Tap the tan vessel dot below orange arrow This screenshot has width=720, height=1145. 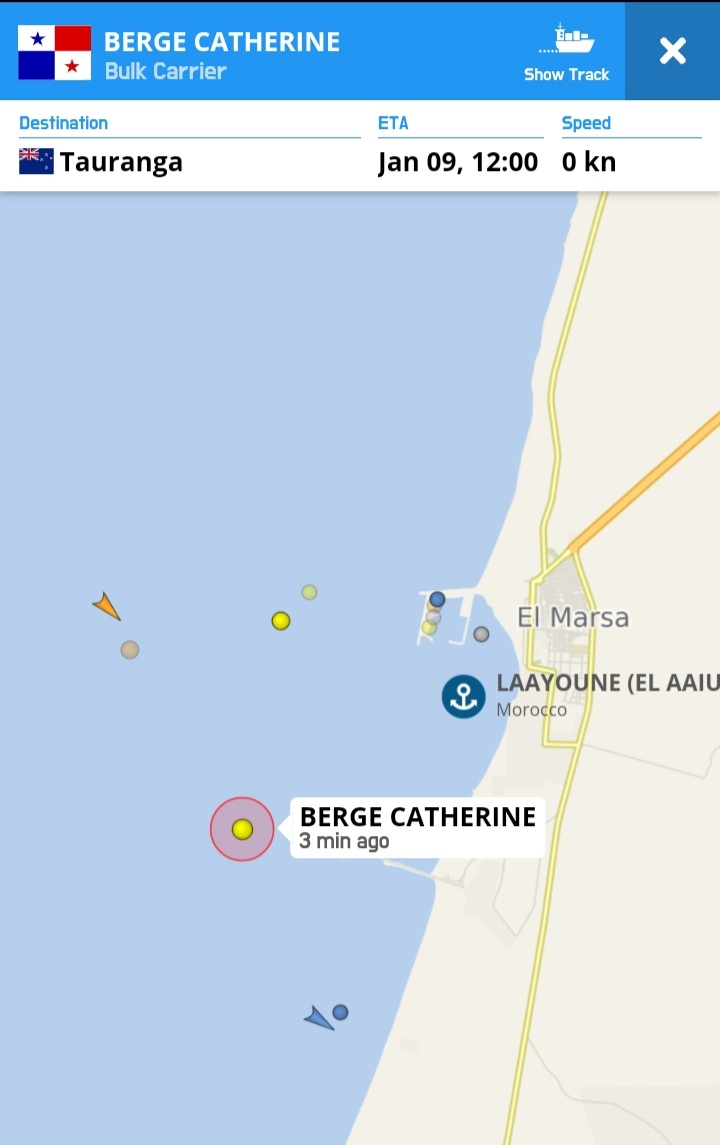point(130,649)
